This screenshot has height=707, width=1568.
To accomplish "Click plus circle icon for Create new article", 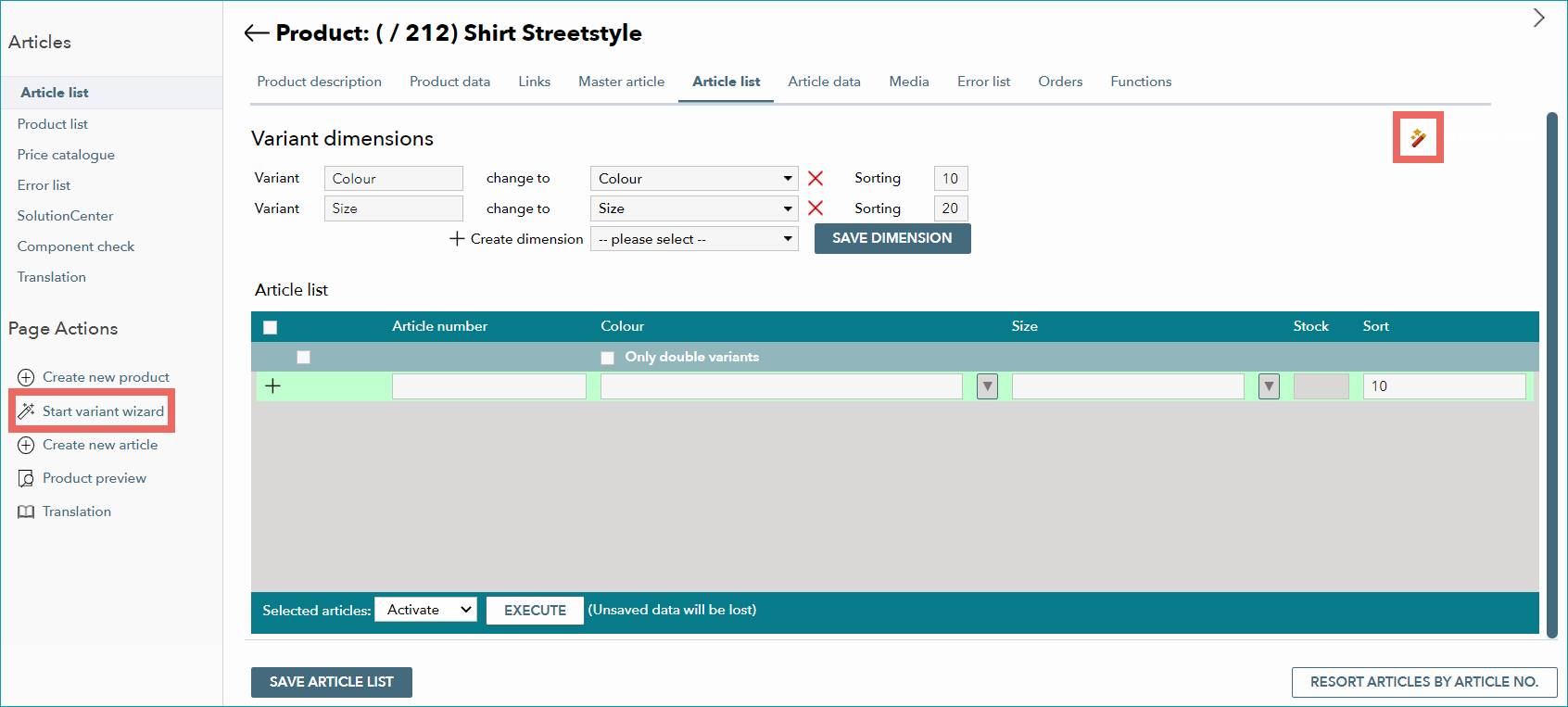I will tap(26, 445).
